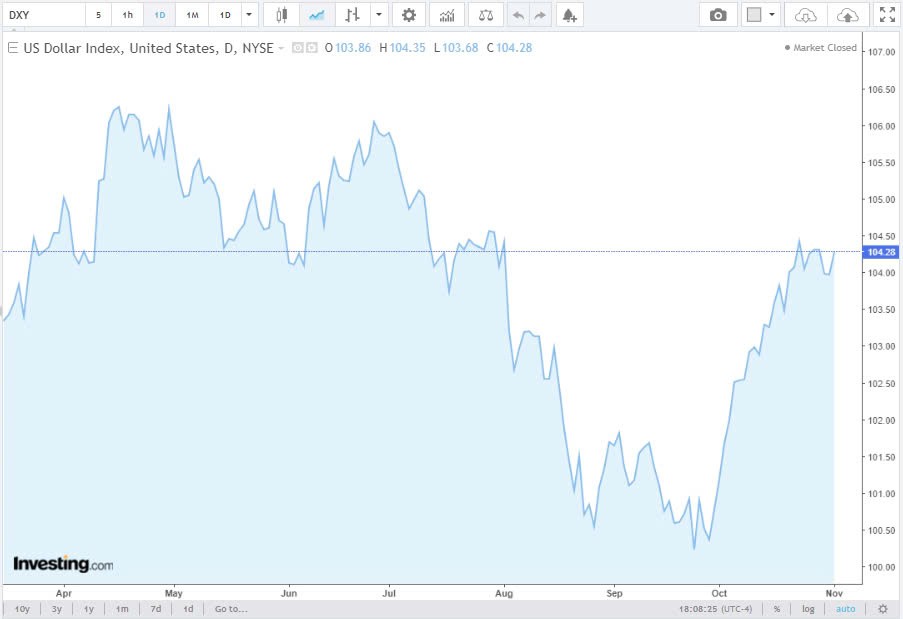
Task: Switch to the 1M interval
Action: tap(191, 14)
